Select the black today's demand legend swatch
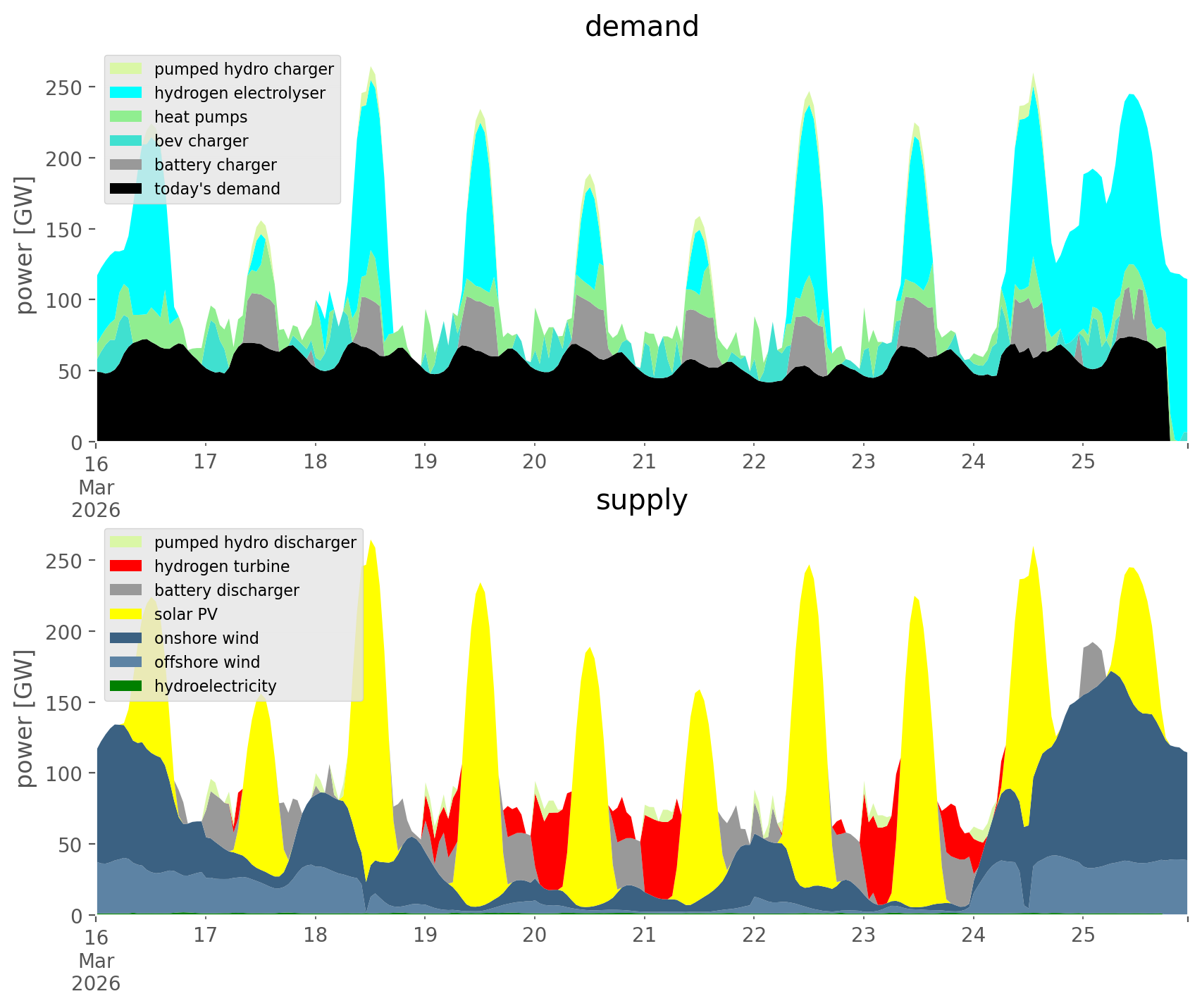Viewport: 1202px width, 1008px height. coord(126,189)
